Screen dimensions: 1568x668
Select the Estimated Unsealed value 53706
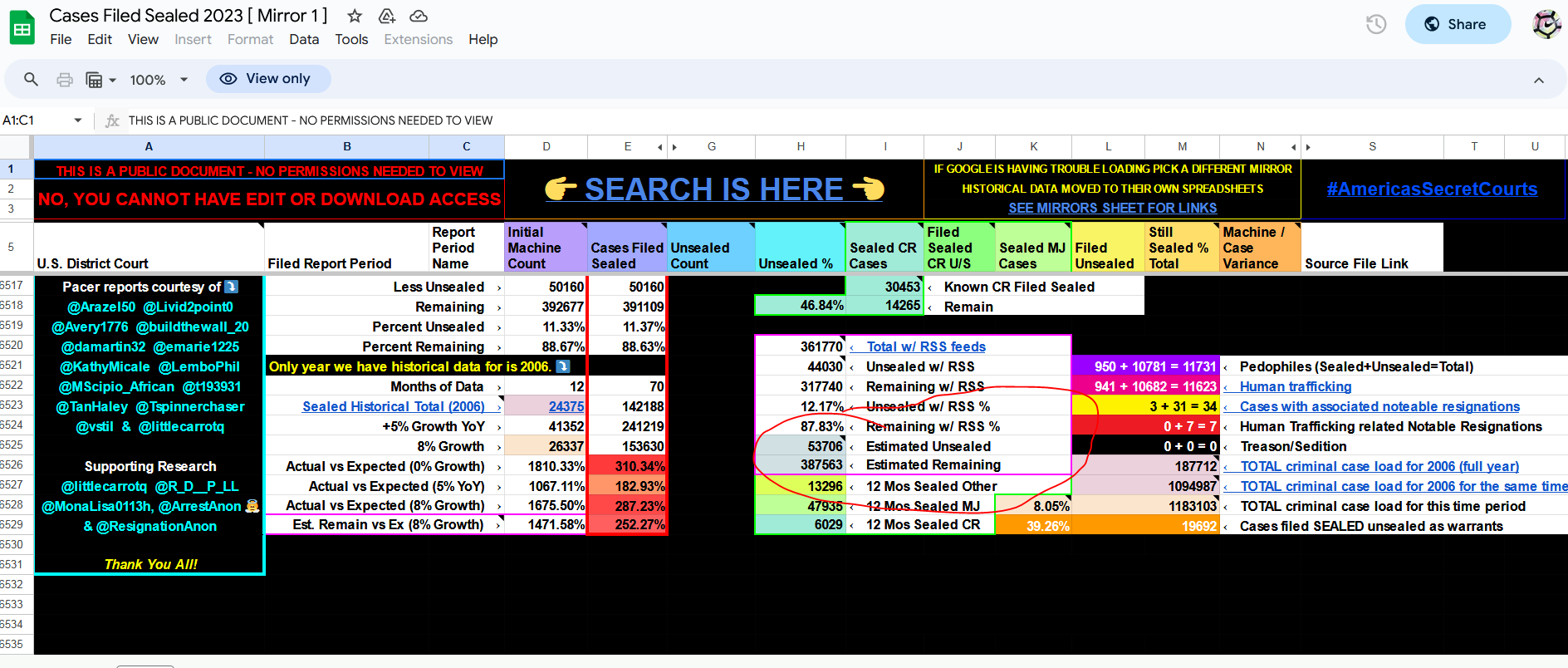pos(801,446)
